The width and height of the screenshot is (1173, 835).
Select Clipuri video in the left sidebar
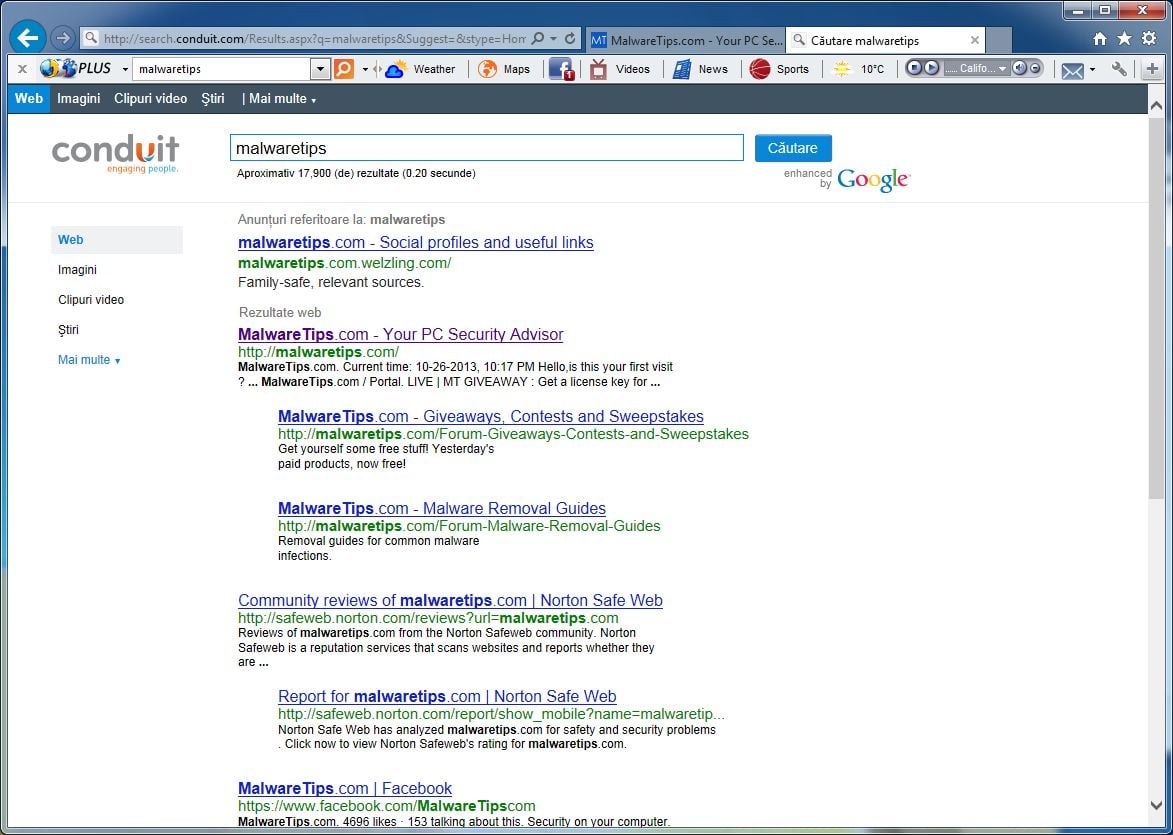(x=91, y=300)
